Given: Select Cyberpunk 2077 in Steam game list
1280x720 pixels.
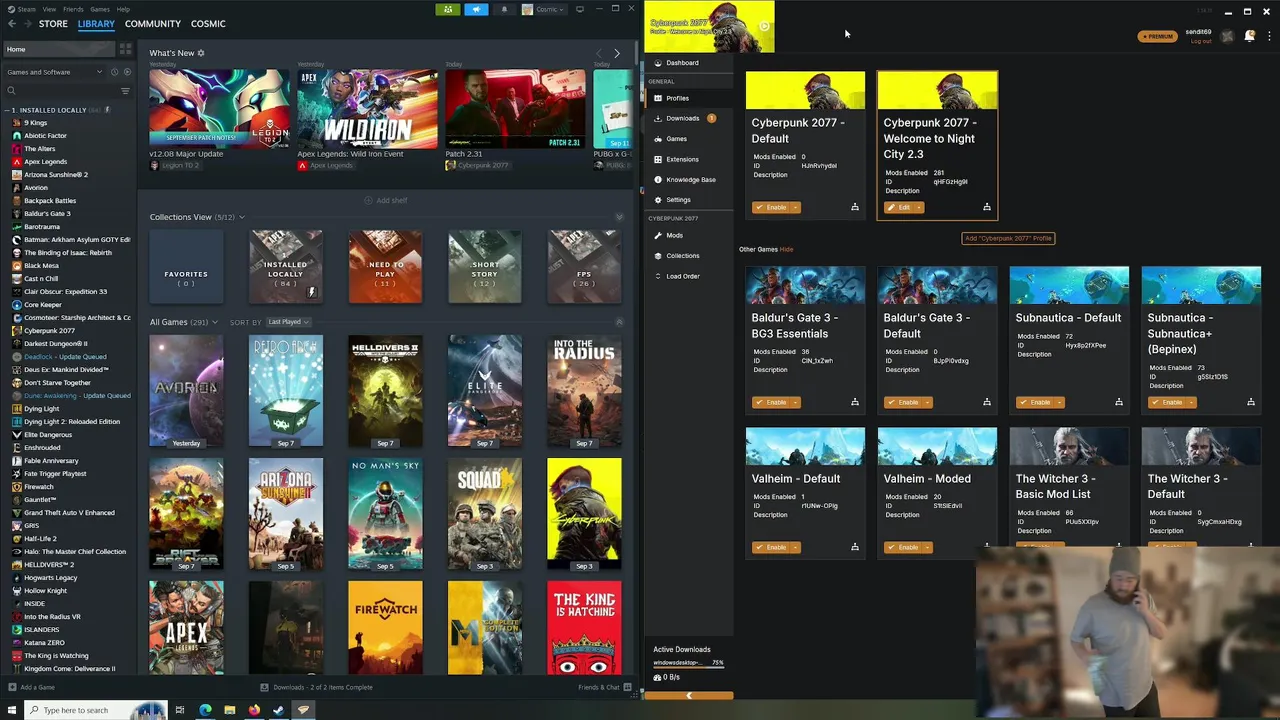Looking at the screenshot, I should (x=49, y=331).
